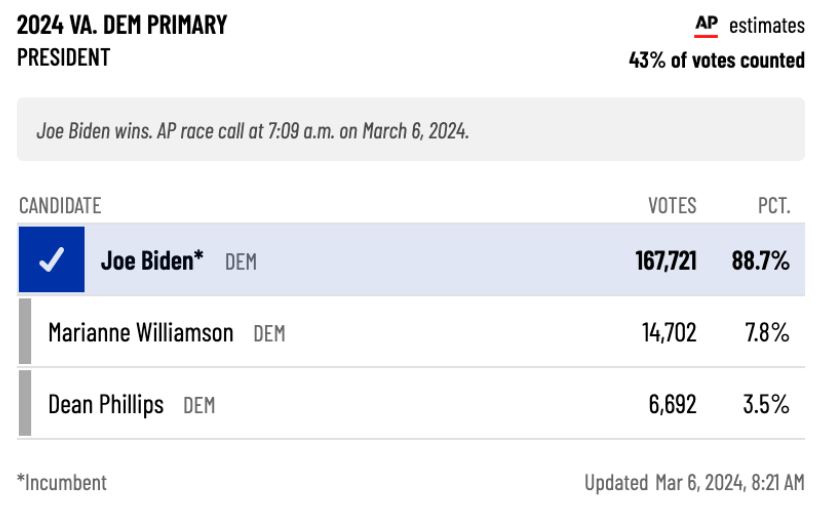The height and width of the screenshot is (505, 816).
Task: Click the *Incumbent footnote
Action: [61, 483]
